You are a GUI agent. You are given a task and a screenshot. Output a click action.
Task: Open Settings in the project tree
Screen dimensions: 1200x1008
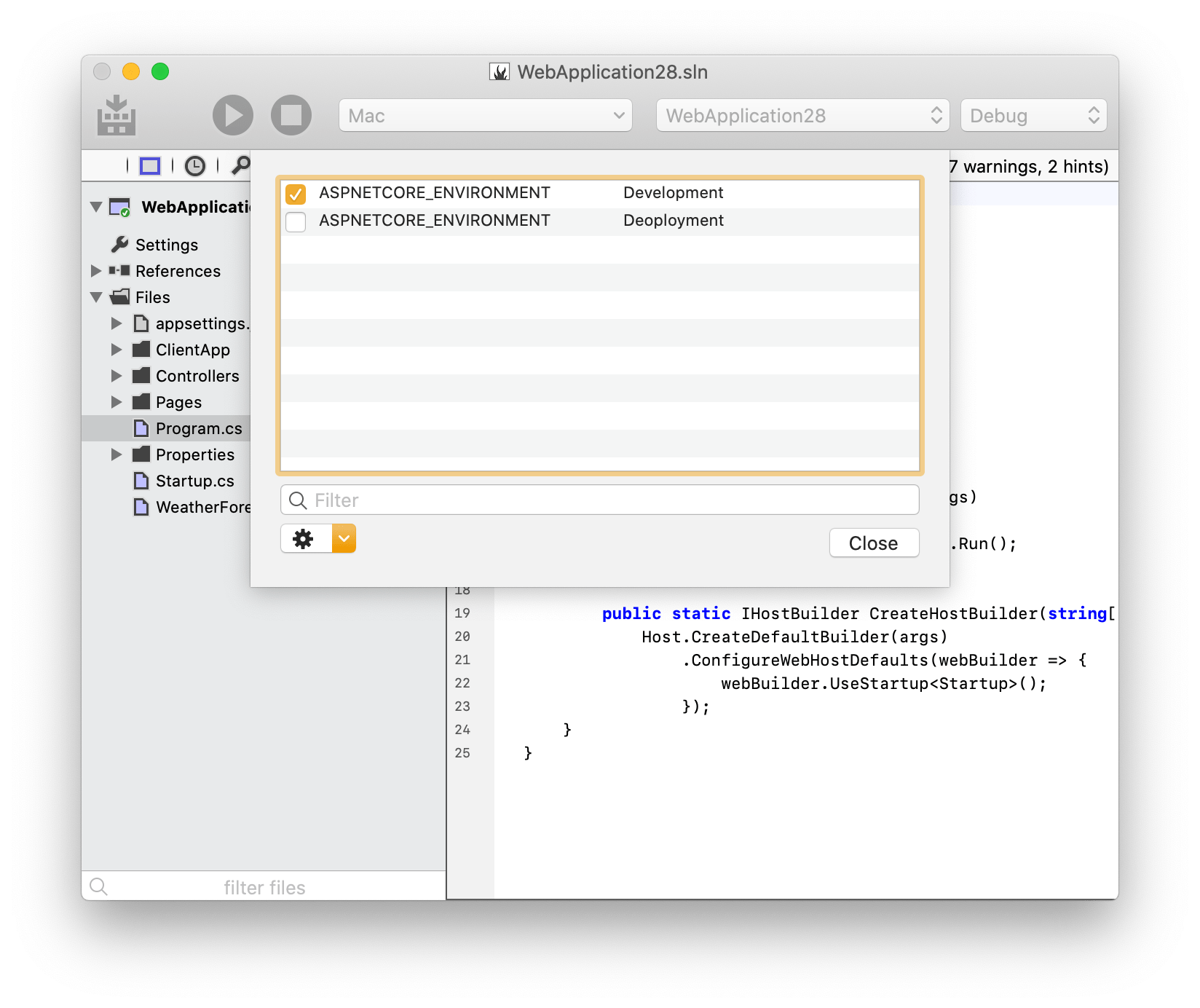[167, 245]
